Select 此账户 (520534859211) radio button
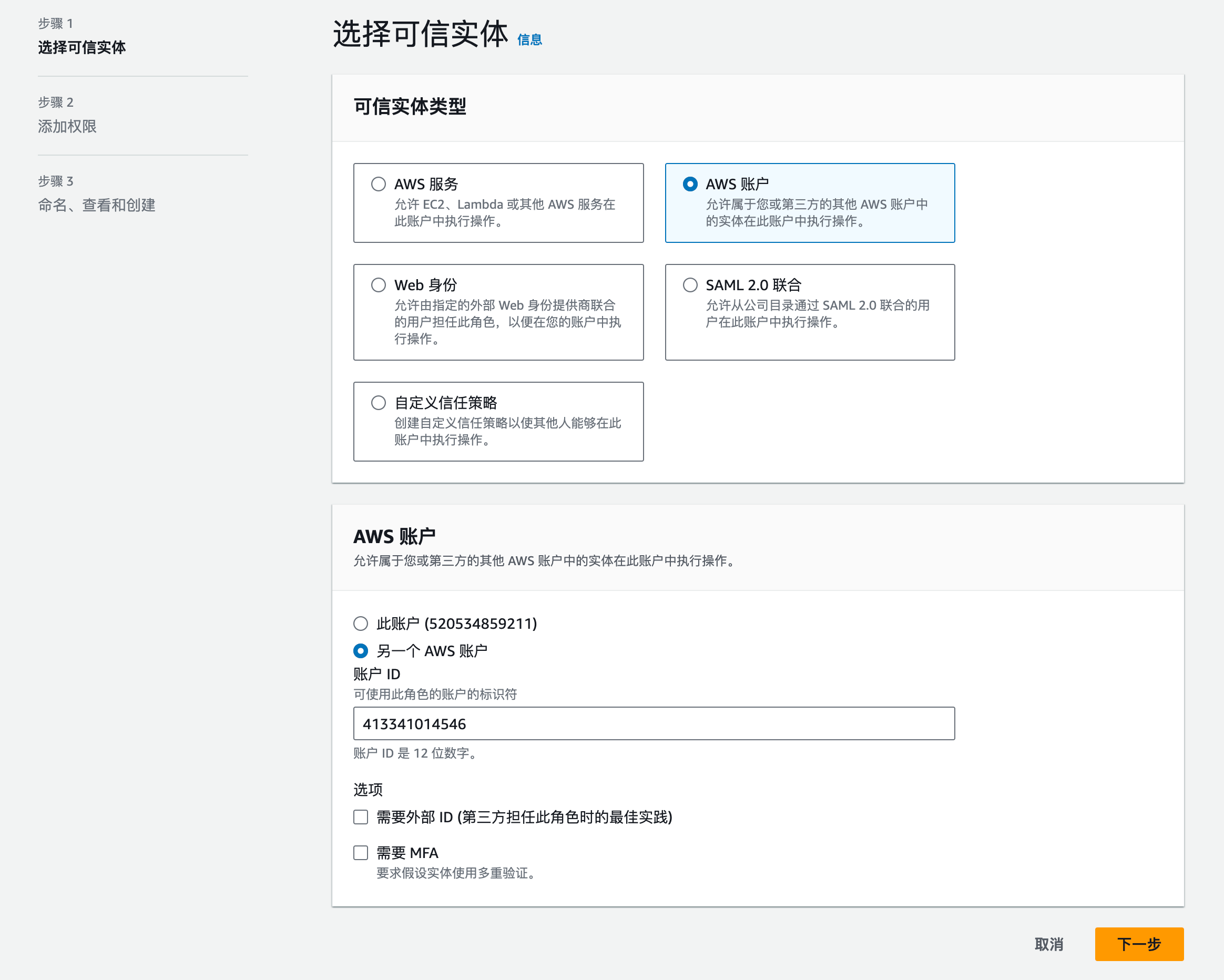 [361, 624]
